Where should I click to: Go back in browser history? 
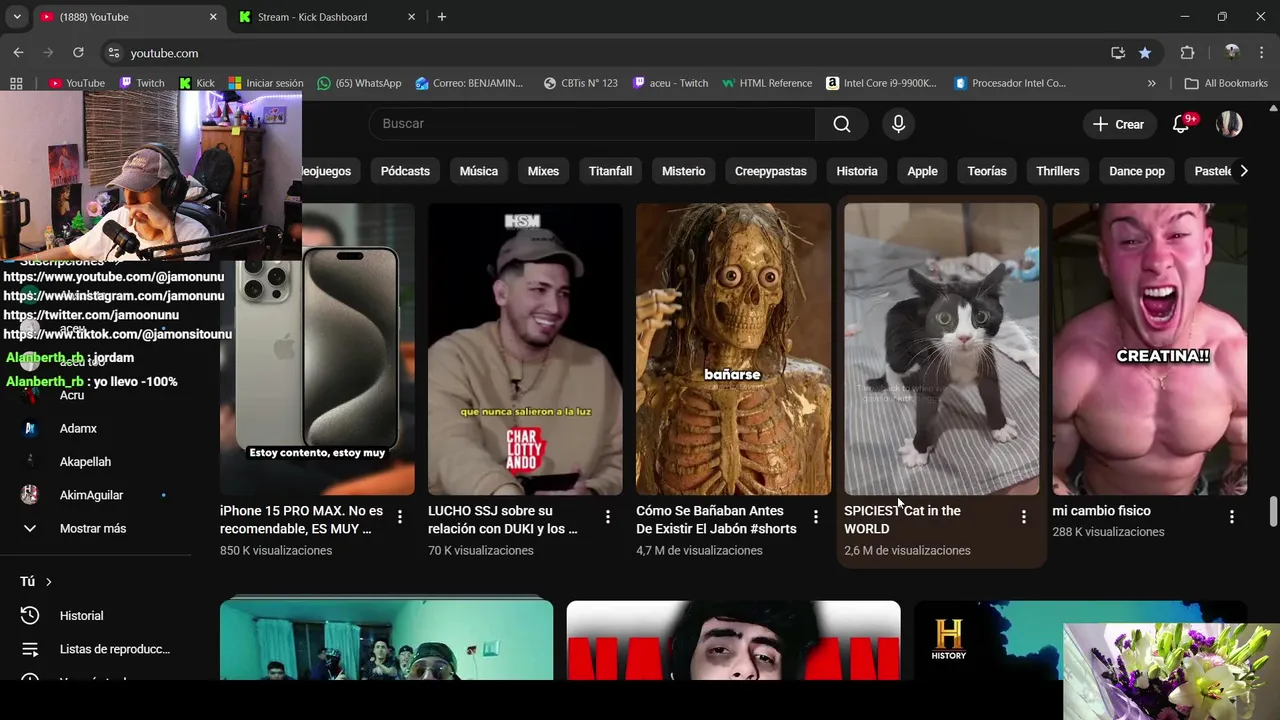(x=18, y=53)
